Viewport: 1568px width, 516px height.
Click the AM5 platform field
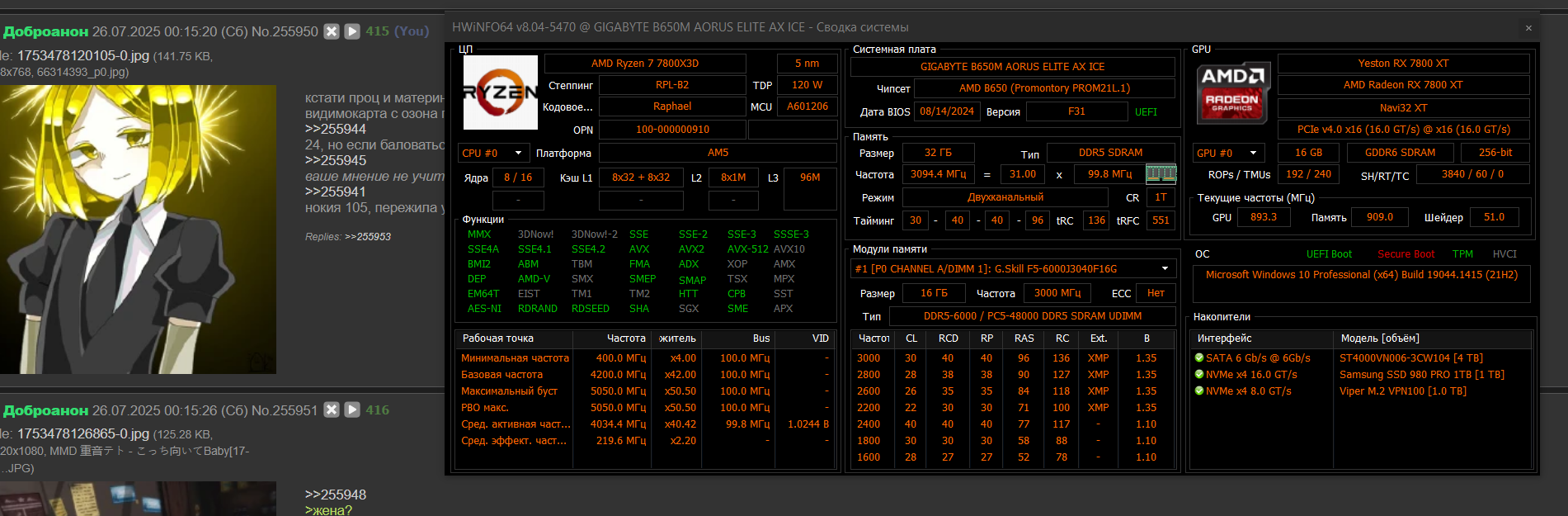(x=718, y=153)
